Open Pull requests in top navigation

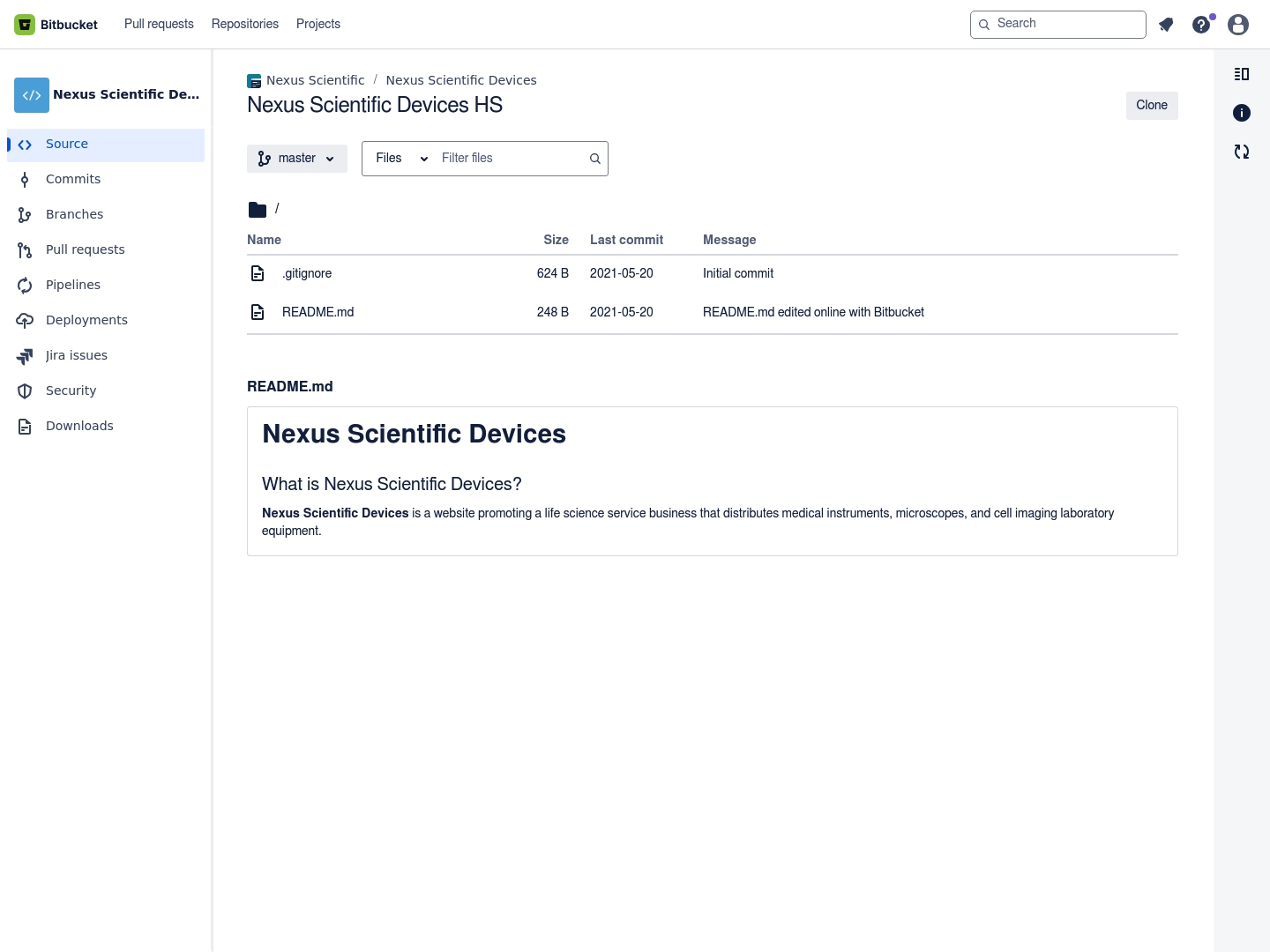tap(159, 24)
